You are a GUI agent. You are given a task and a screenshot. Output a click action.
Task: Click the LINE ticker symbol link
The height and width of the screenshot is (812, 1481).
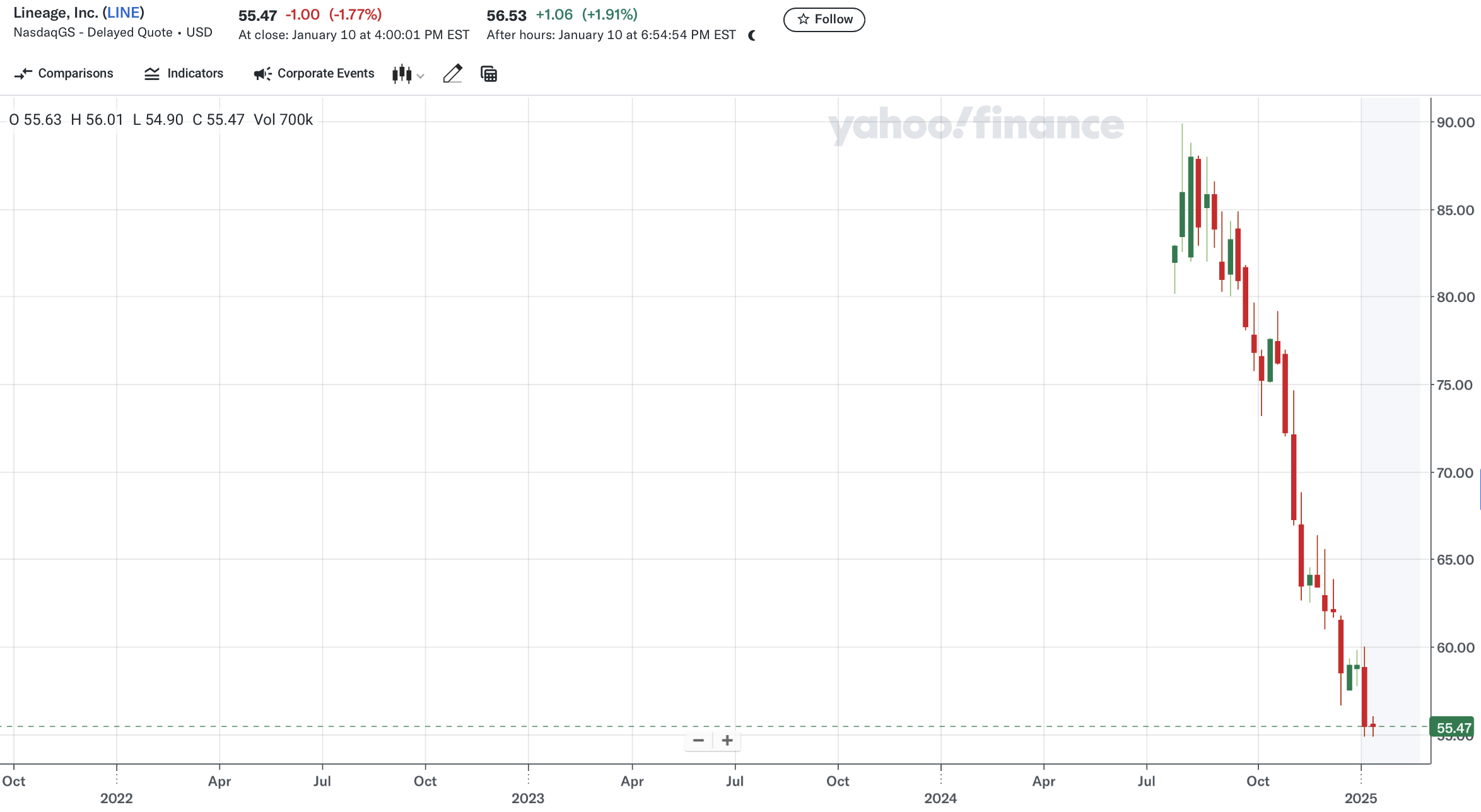(x=123, y=13)
